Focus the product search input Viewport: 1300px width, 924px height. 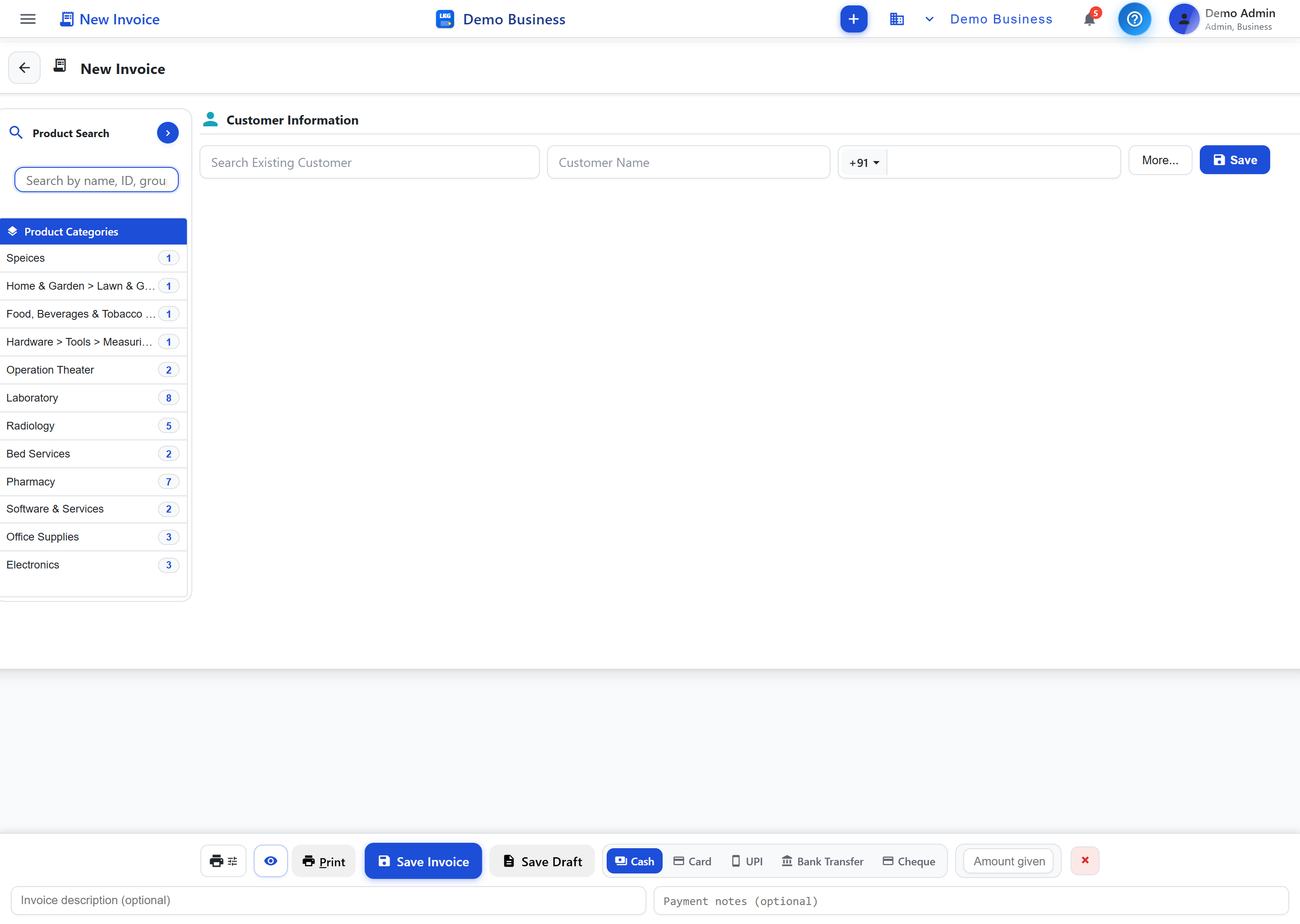click(x=96, y=180)
